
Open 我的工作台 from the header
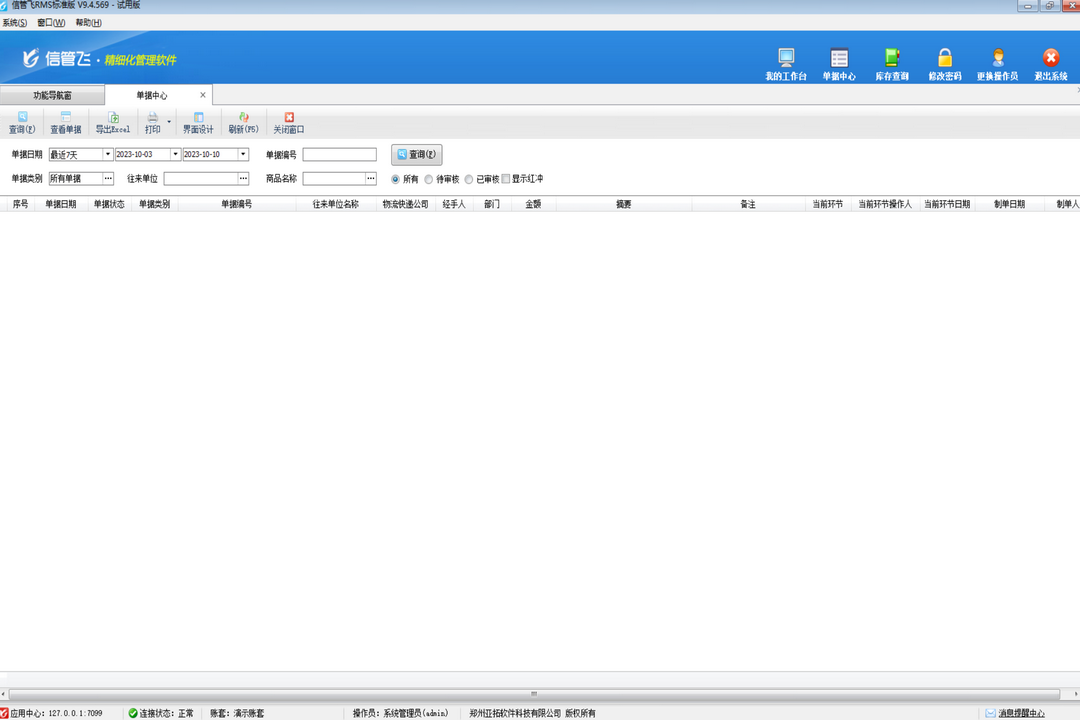pos(785,62)
